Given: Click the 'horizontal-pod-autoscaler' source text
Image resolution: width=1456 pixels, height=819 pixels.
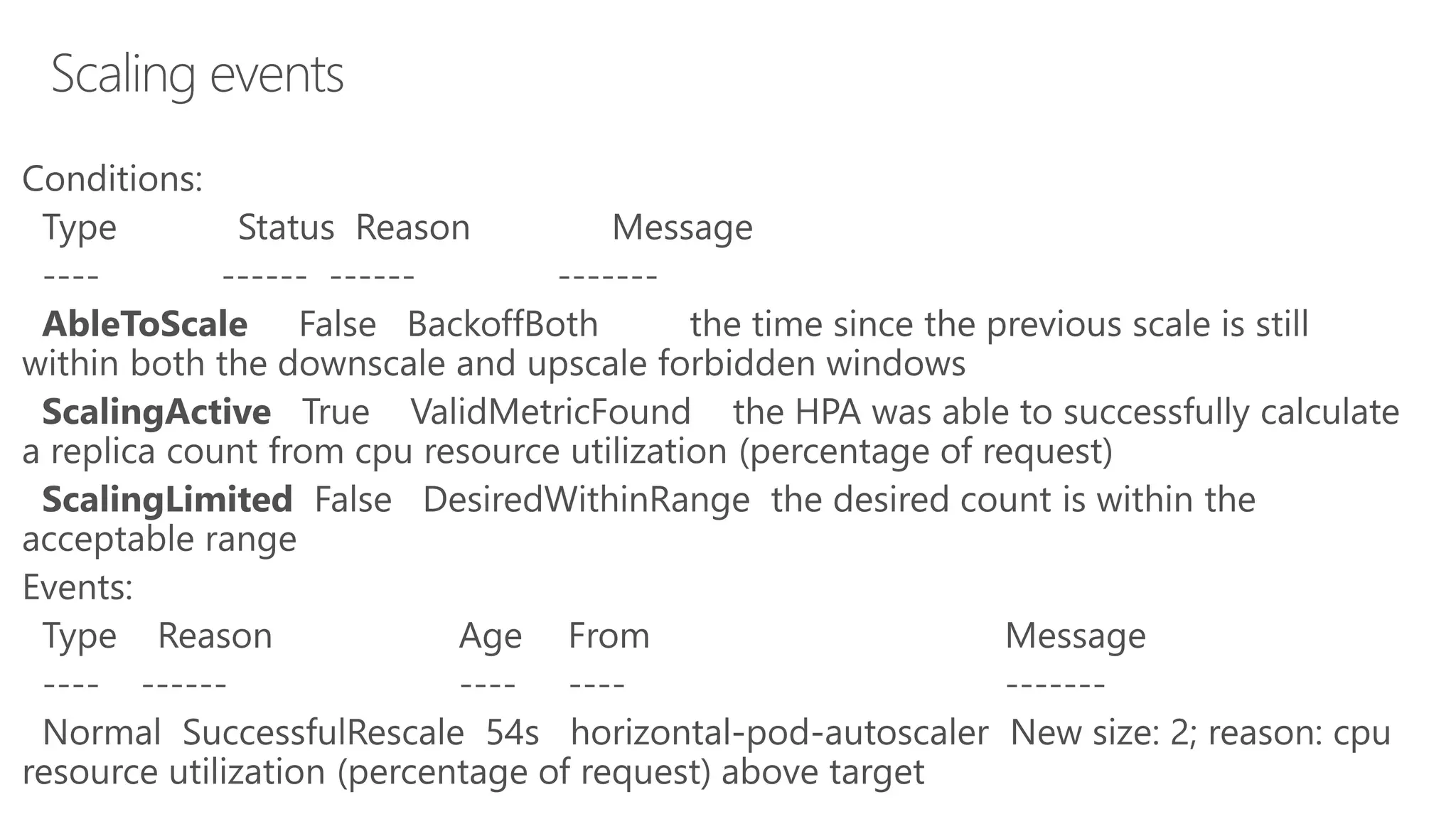Looking at the screenshot, I should 779,733.
